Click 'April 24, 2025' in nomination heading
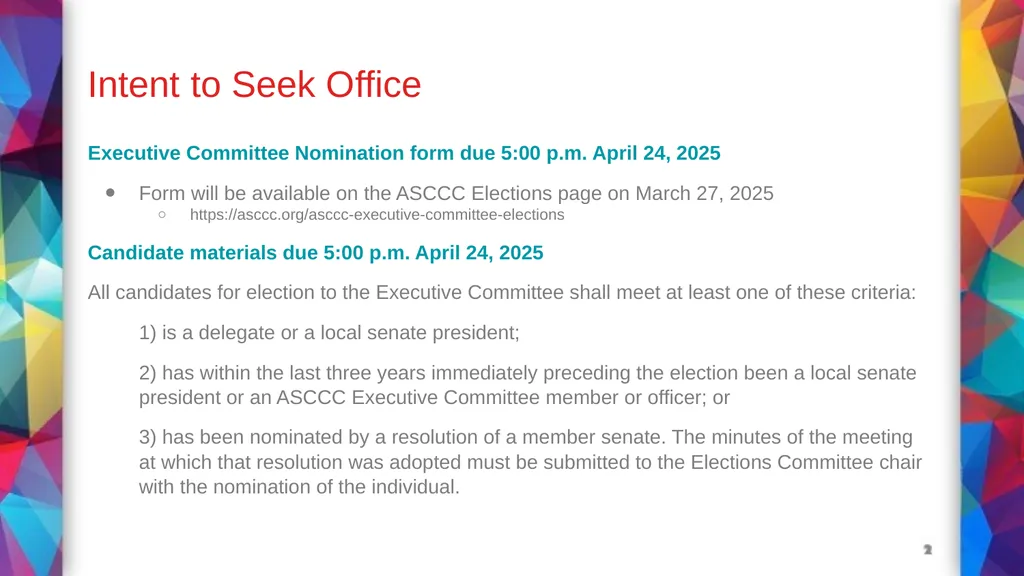This screenshot has height=576, width=1024. pos(656,153)
